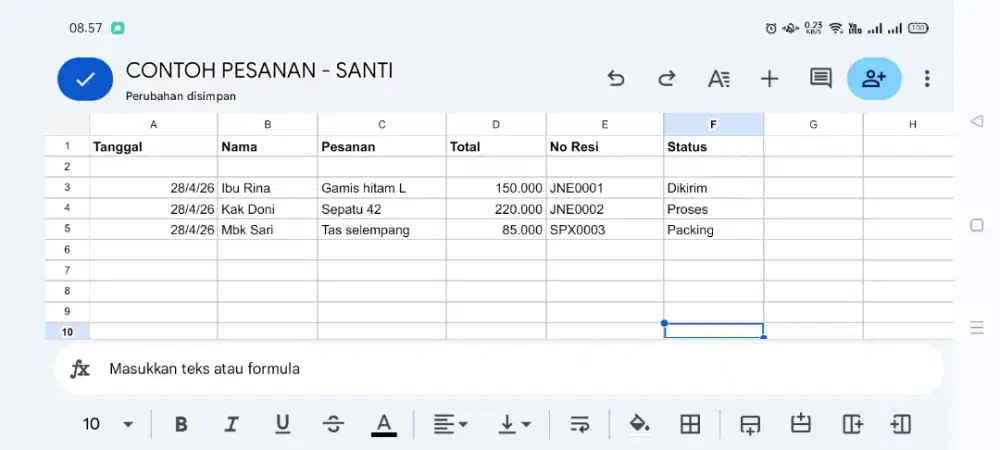Redo the last undone change
Image resolution: width=1000 pixels, height=450 pixels.
coord(666,78)
